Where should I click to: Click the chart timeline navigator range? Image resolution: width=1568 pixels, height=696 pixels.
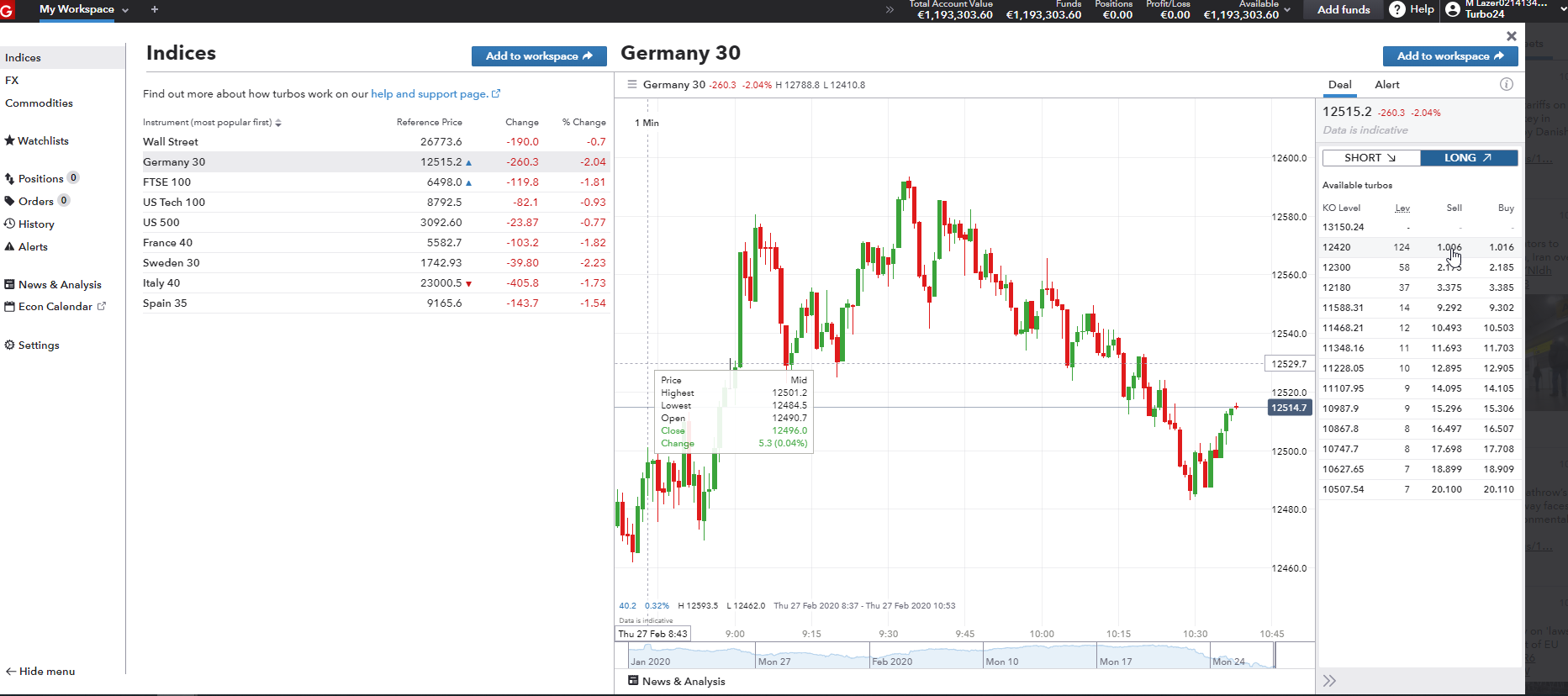point(950,656)
